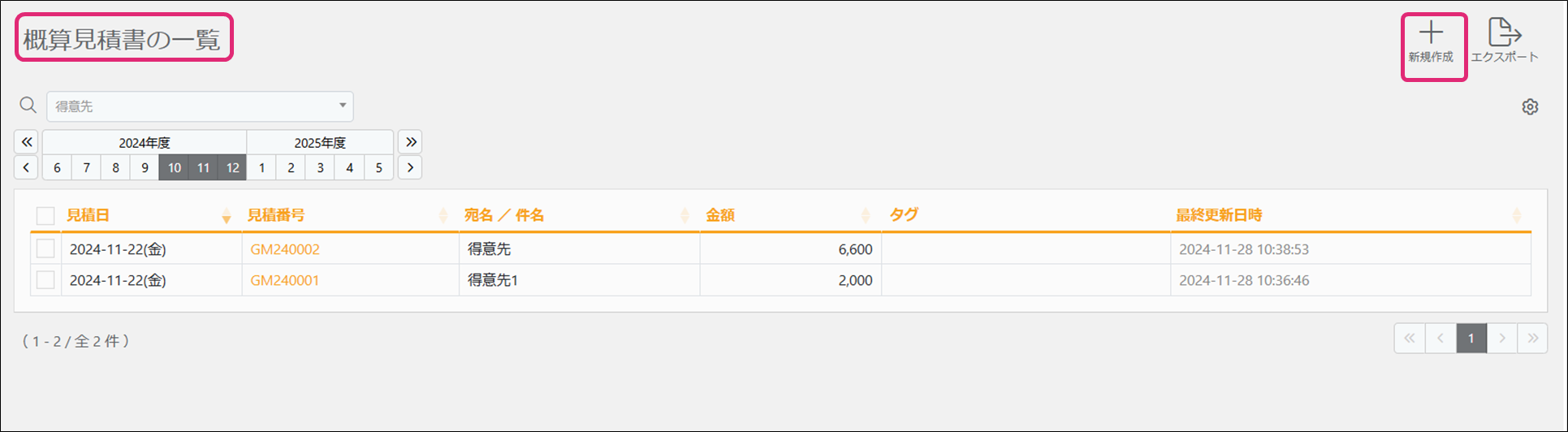This screenshot has height=432, width=1568.
Task: Open estimate link GM240001
Action: (x=285, y=280)
